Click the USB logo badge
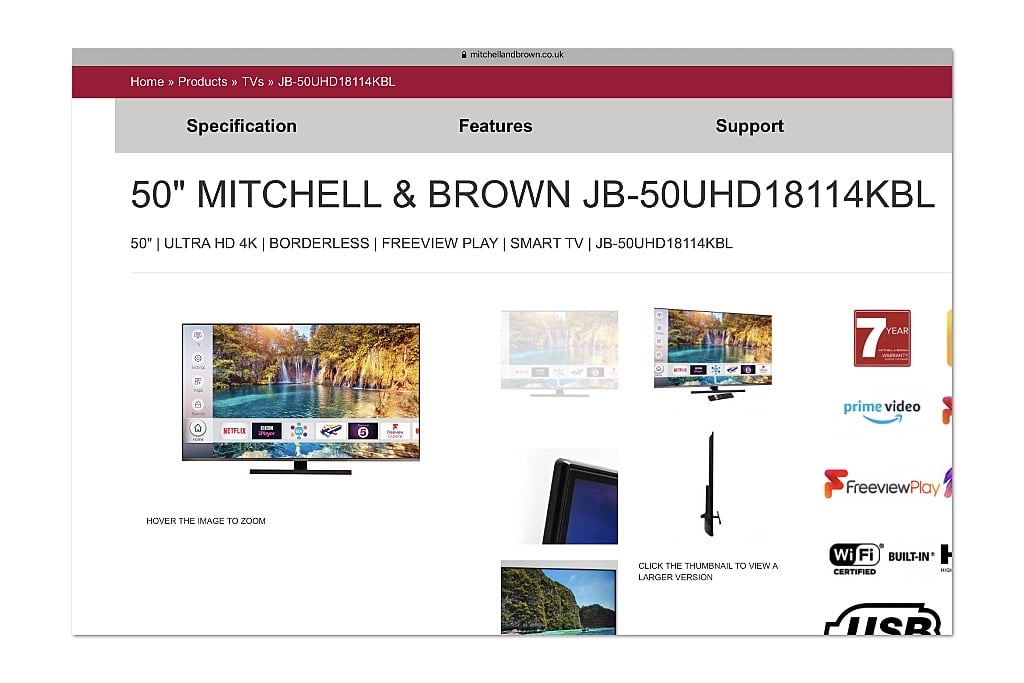 click(882, 619)
